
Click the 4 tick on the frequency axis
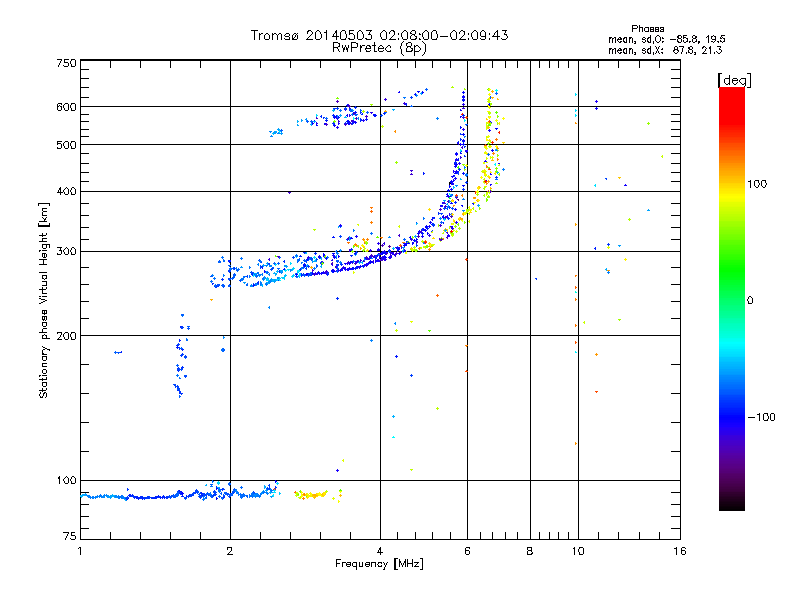coord(380,552)
